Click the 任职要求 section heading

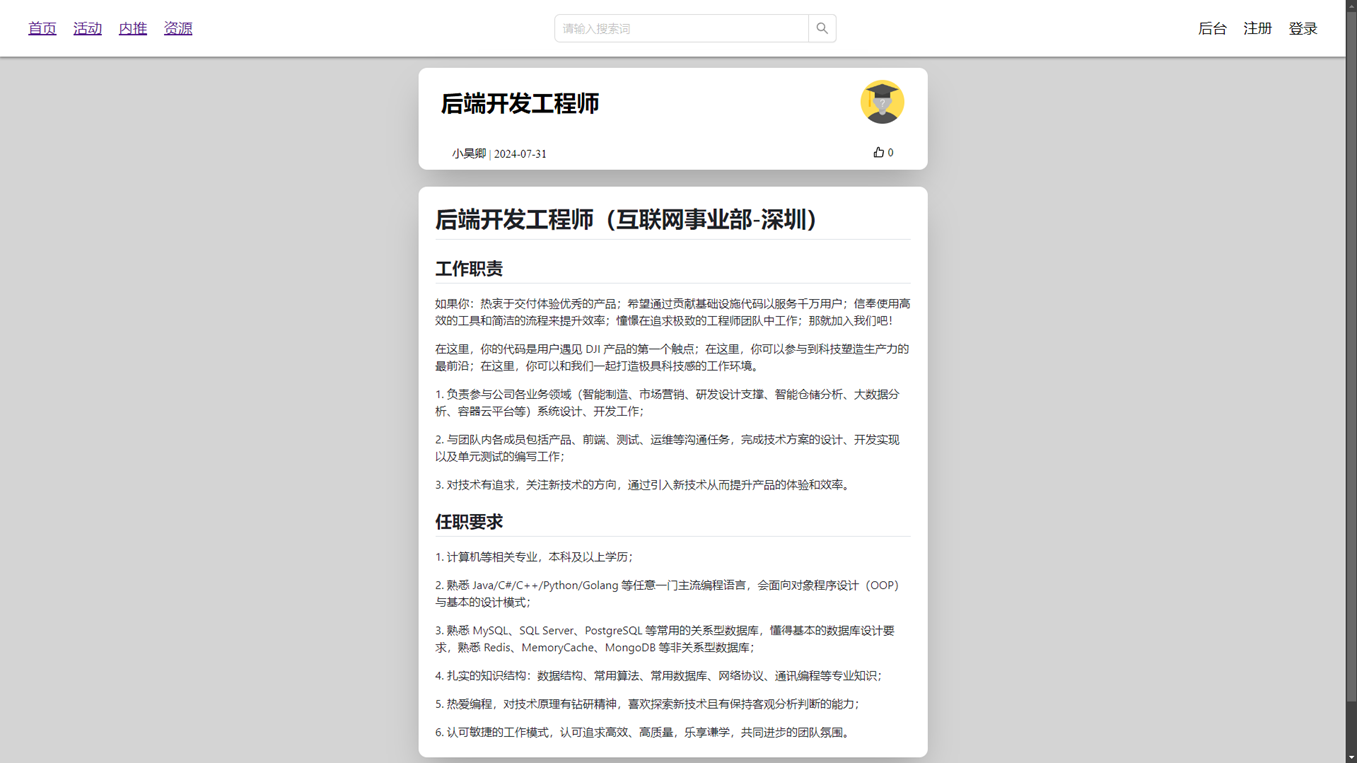pyautogui.click(x=469, y=521)
